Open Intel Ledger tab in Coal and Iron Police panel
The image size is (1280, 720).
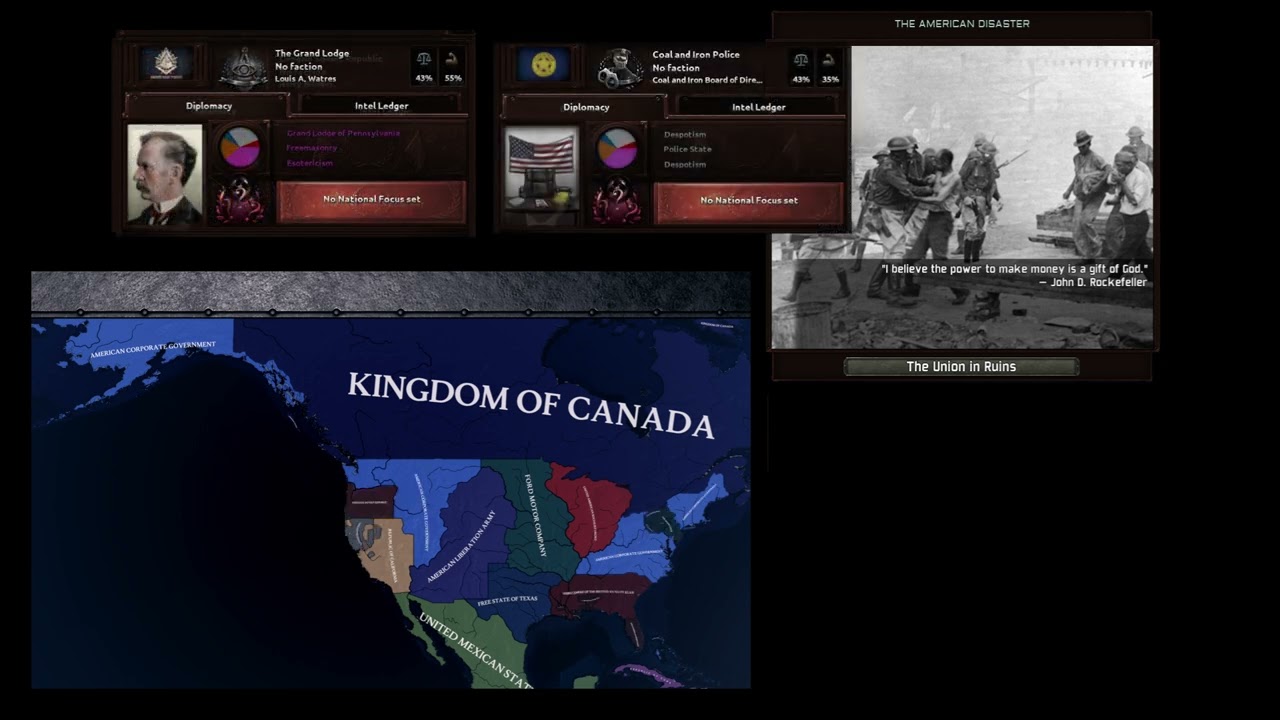point(758,106)
